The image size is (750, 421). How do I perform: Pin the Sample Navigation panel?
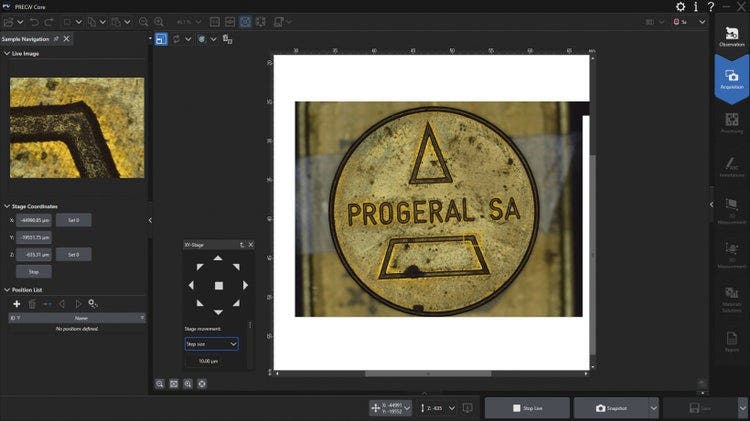coord(56,39)
